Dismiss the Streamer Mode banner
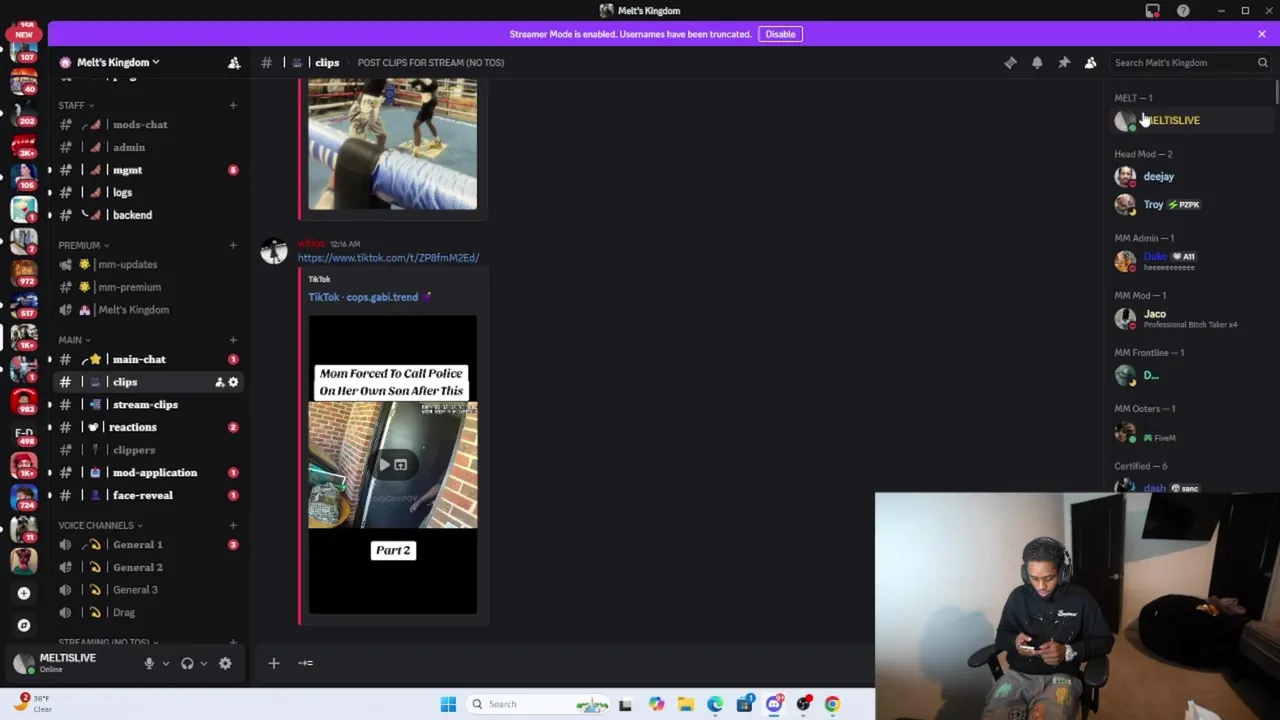 [1262, 34]
